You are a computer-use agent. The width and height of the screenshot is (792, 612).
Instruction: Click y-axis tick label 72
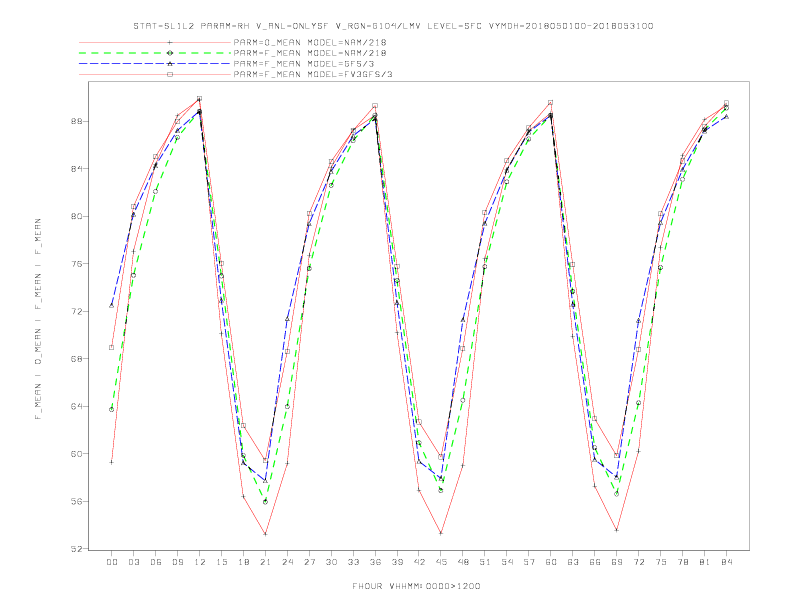click(x=77, y=312)
